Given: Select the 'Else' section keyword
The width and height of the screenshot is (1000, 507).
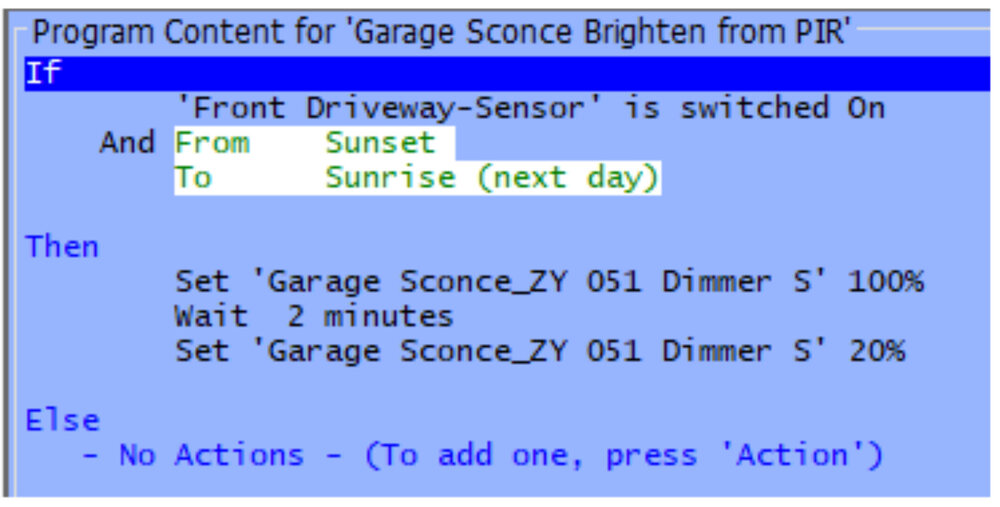Looking at the screenshot, I should [63, 420].
